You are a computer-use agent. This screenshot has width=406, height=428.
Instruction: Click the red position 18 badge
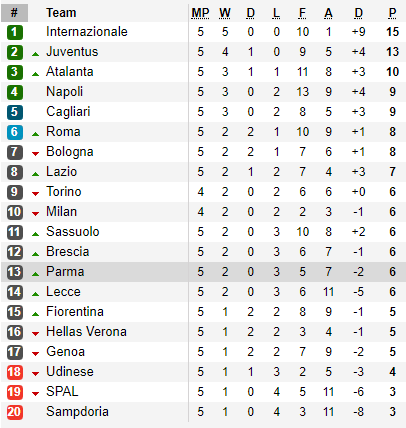[15, 372]
